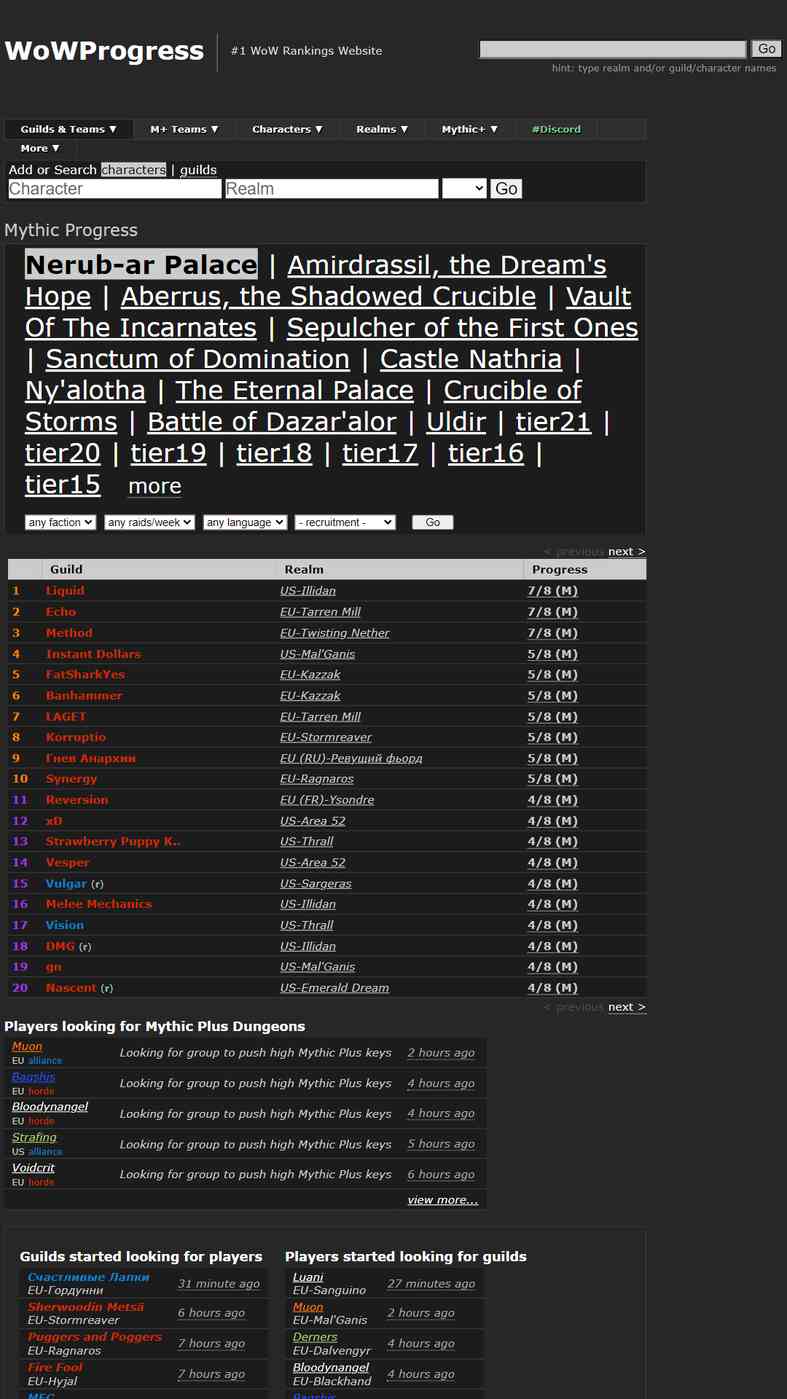Open the Realms menu
Viewport: 787px width, 1399px height.
[382, 129]
